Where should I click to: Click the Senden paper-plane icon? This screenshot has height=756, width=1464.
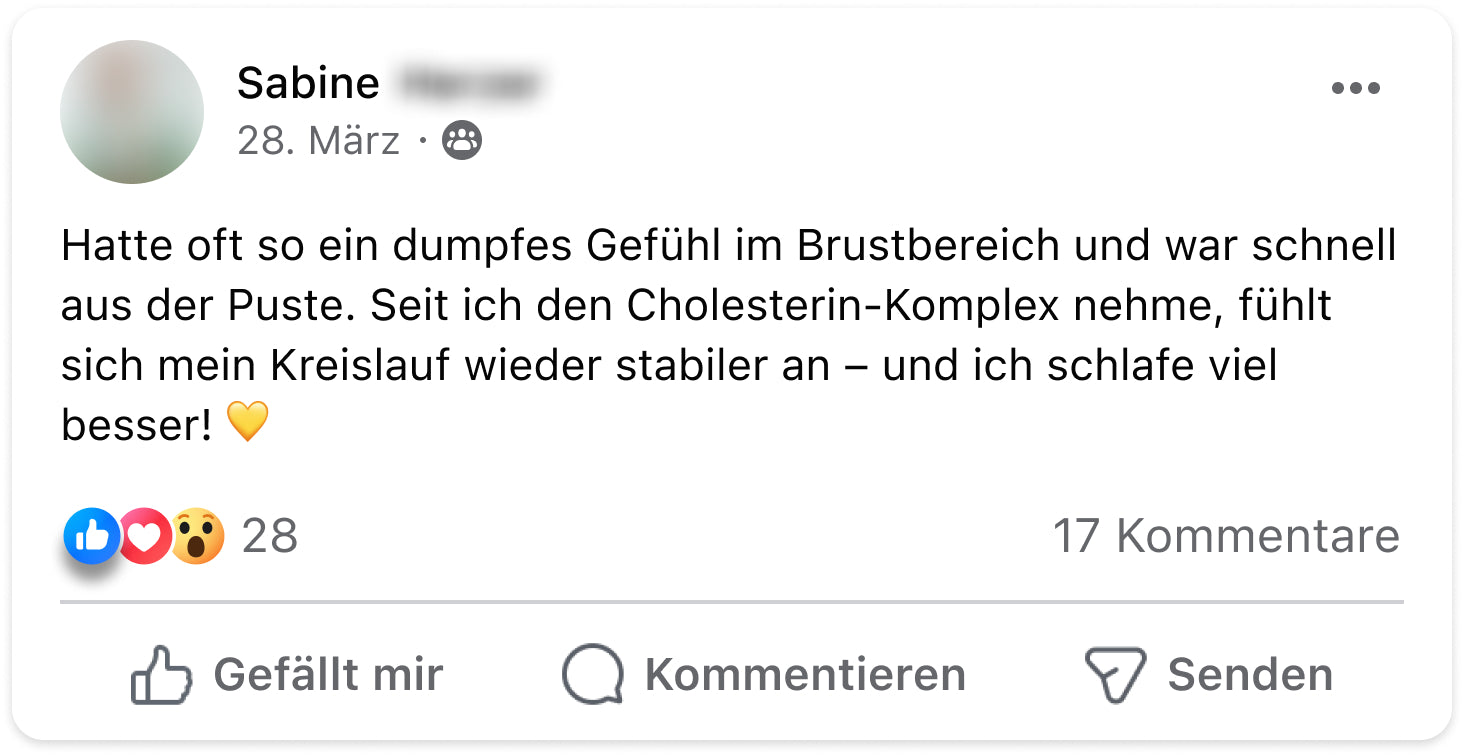click(x=1115, y=674)
